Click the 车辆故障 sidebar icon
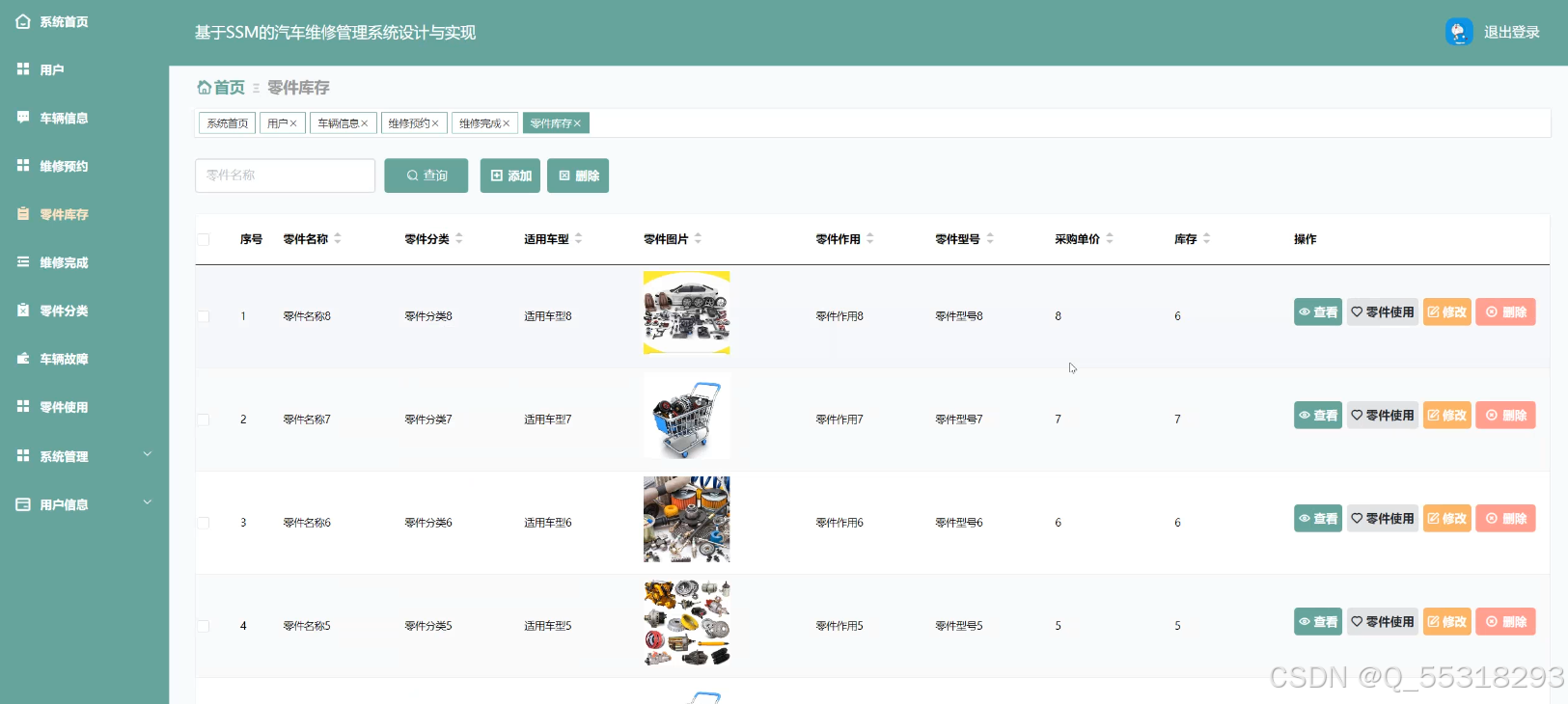The height and width of the screenshot is (704, 1568). pos(23,359)
